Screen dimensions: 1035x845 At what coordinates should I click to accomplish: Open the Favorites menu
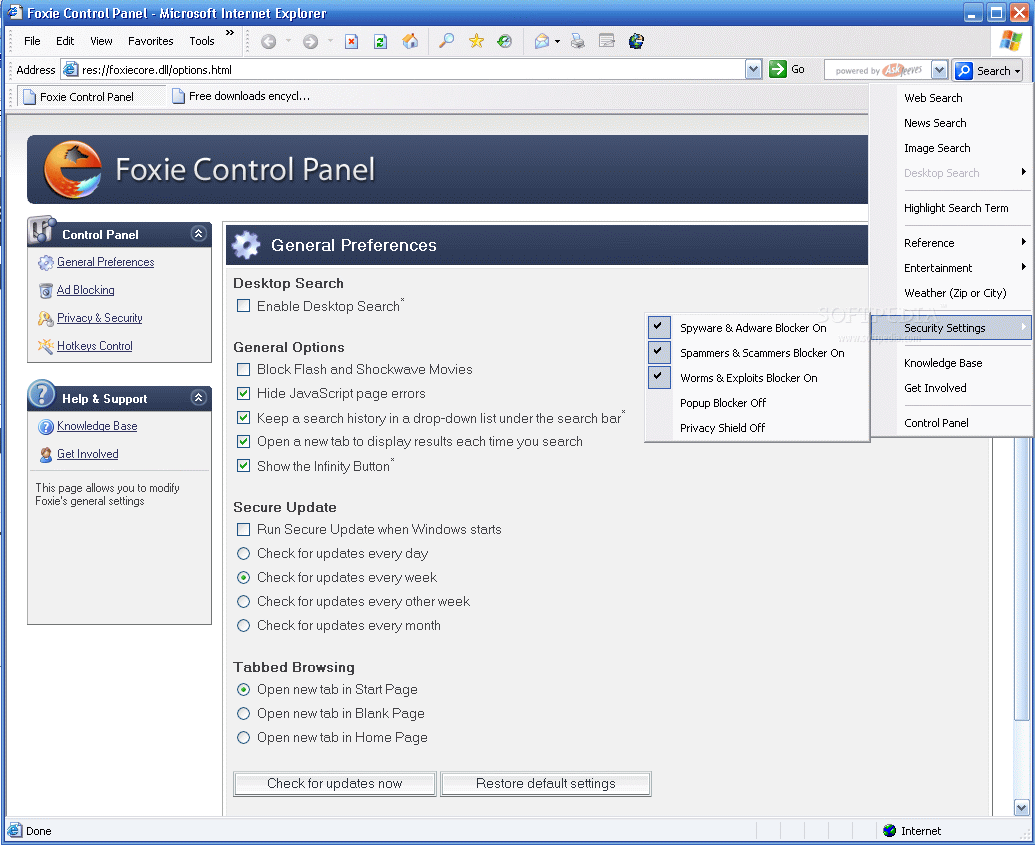click(150, 41)
